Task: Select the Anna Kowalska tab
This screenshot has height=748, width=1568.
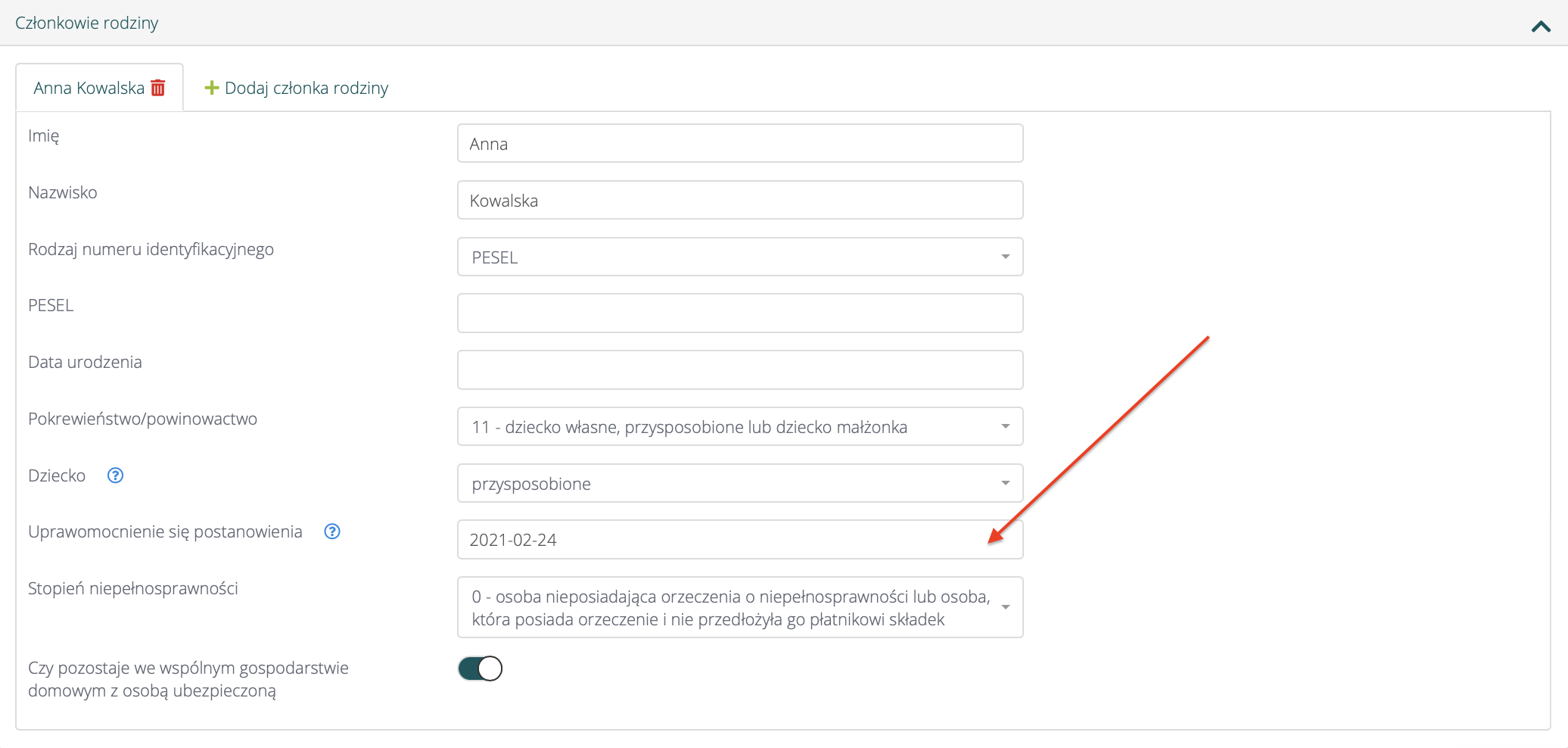Action: 89,88
